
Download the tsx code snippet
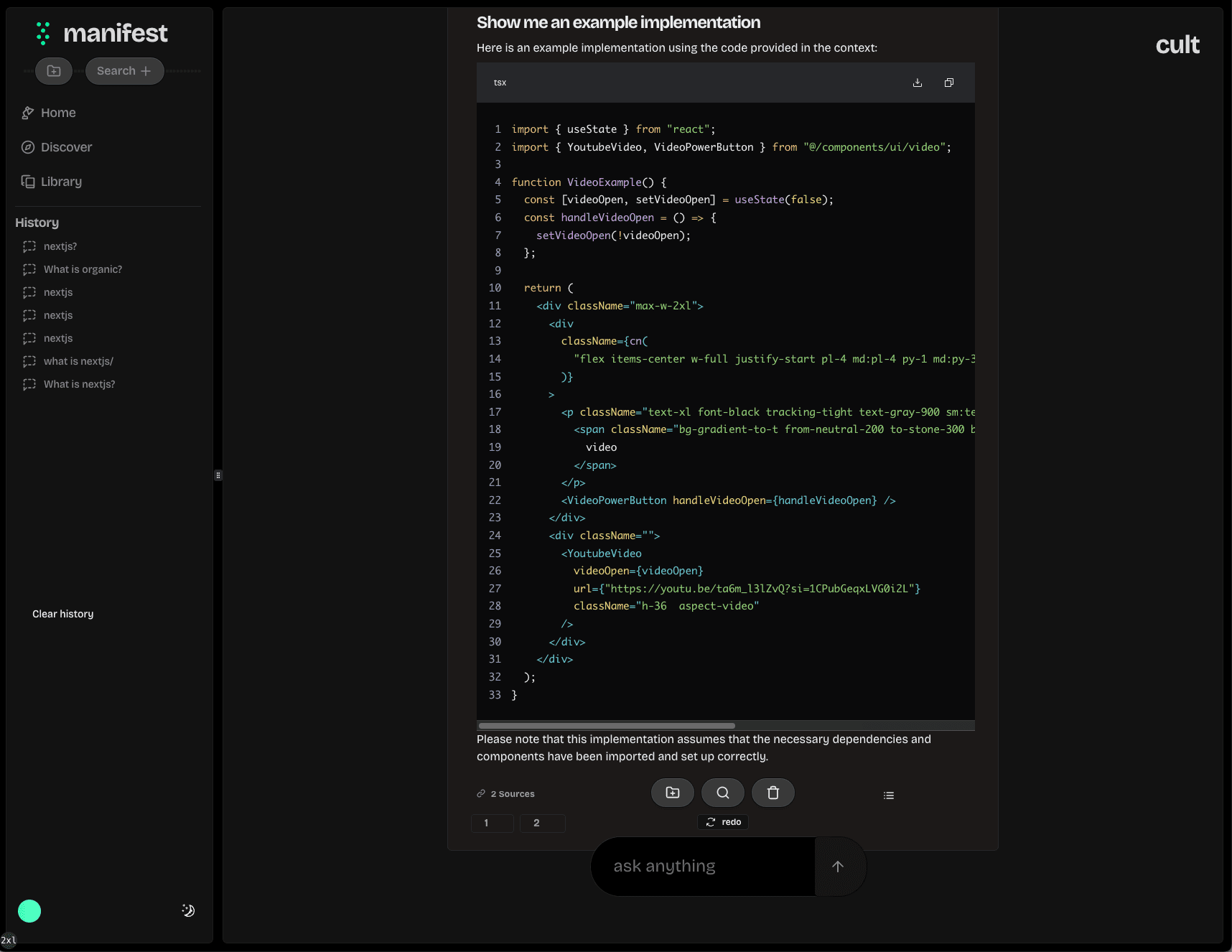pyautogui.click(x=917, y=83)
